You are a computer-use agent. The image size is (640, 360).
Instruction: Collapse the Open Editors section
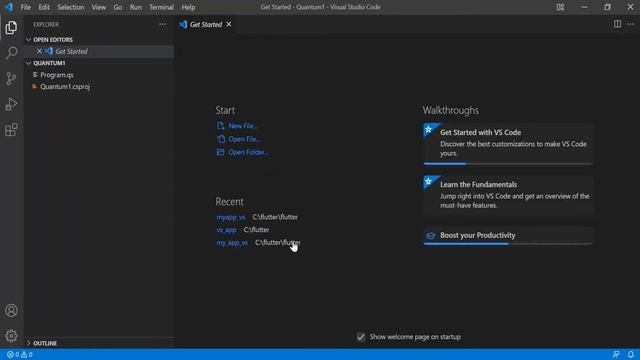[x=28, y=40]
